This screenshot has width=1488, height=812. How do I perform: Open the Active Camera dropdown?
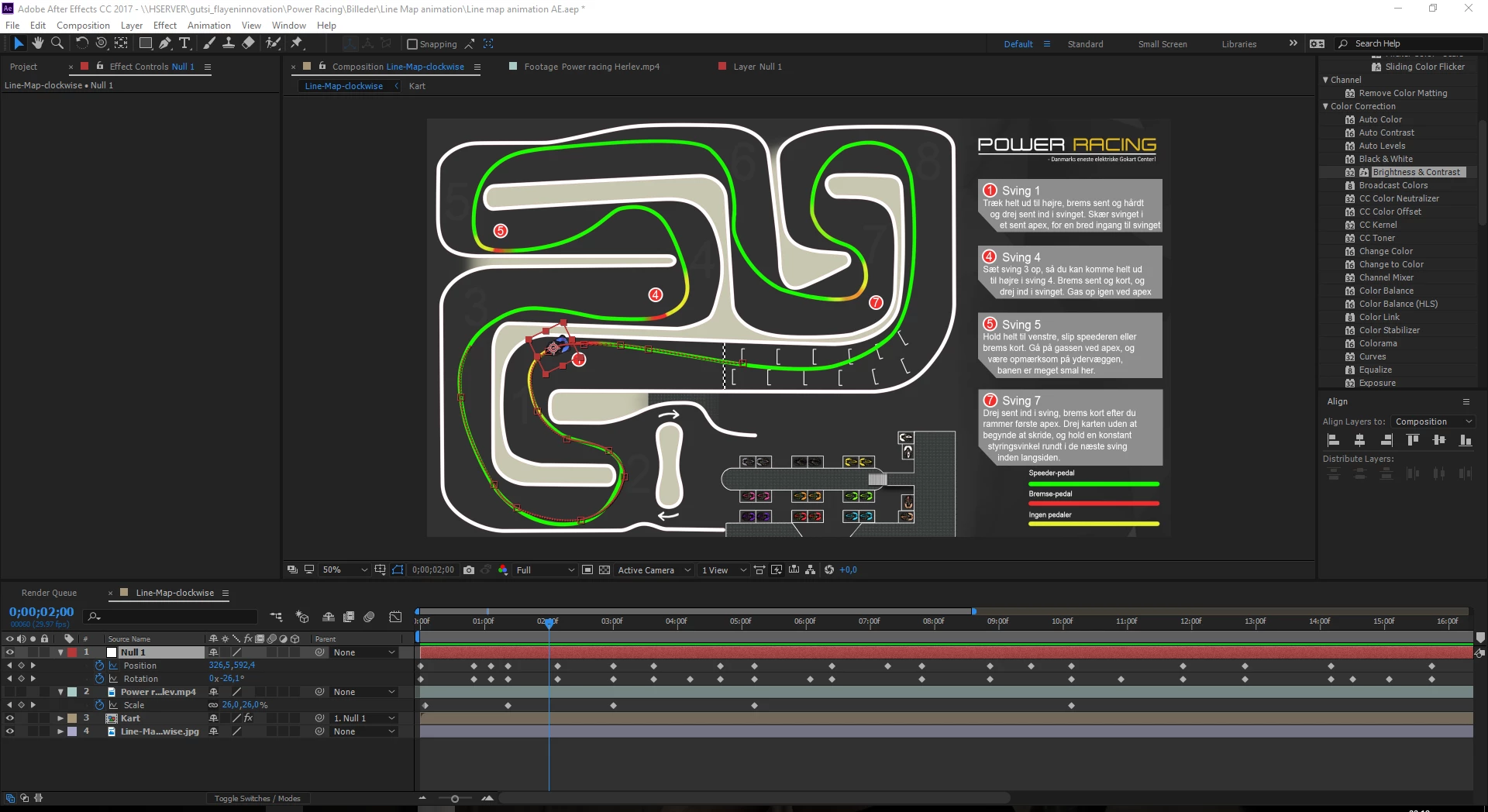[654, 569]
